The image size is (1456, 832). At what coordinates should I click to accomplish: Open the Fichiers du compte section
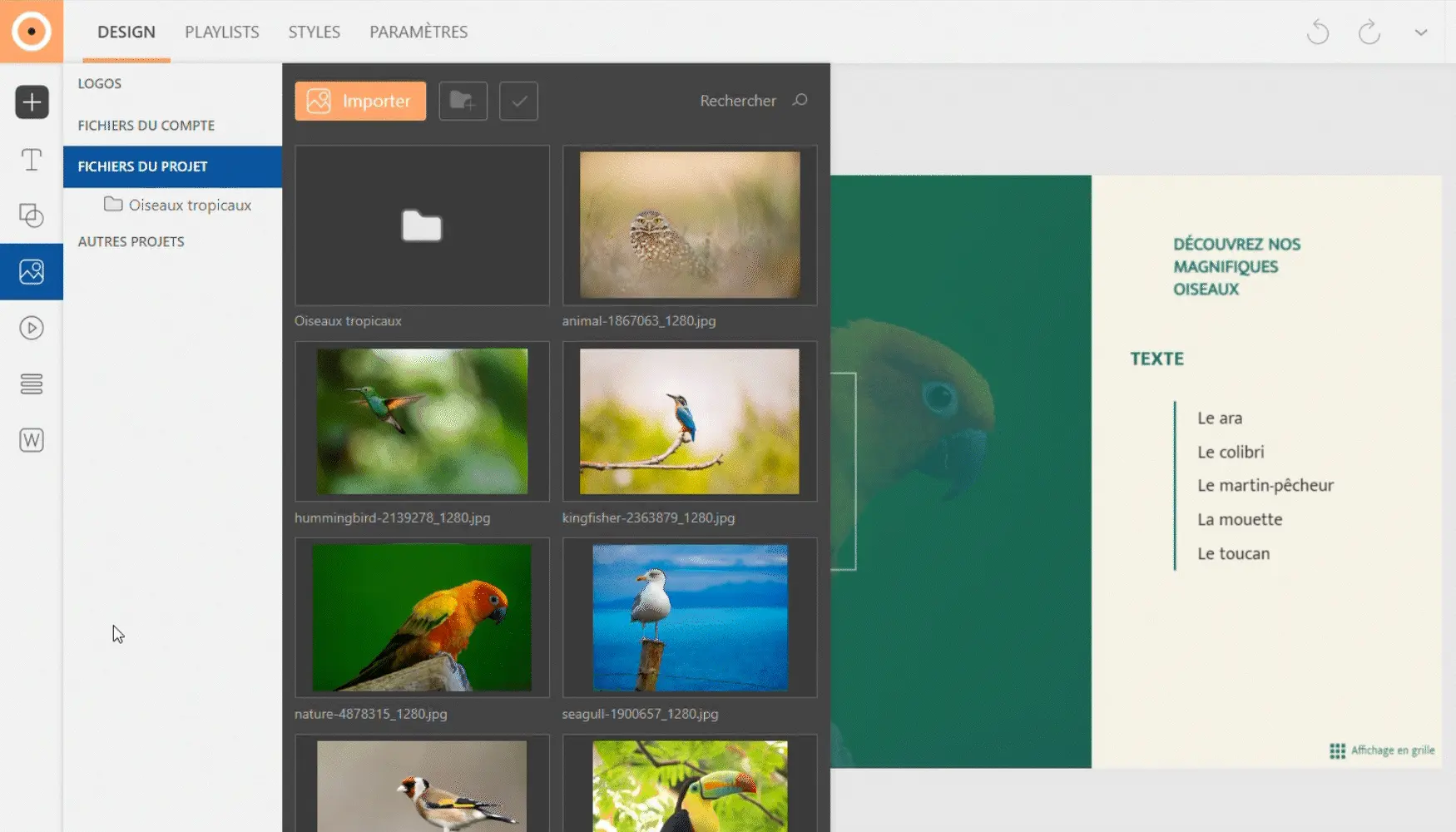(x=146, y=125)
